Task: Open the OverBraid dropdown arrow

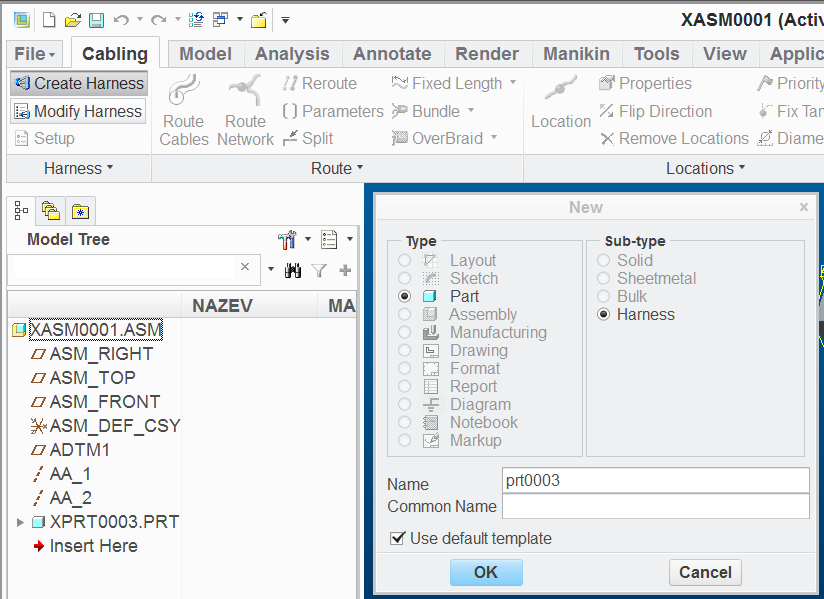Action: pyautogui.click(x=494, y=138)
